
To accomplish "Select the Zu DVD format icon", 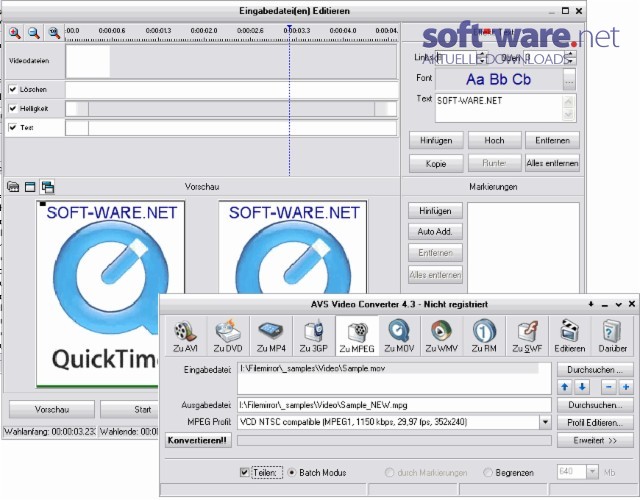I will click(228, 336).
